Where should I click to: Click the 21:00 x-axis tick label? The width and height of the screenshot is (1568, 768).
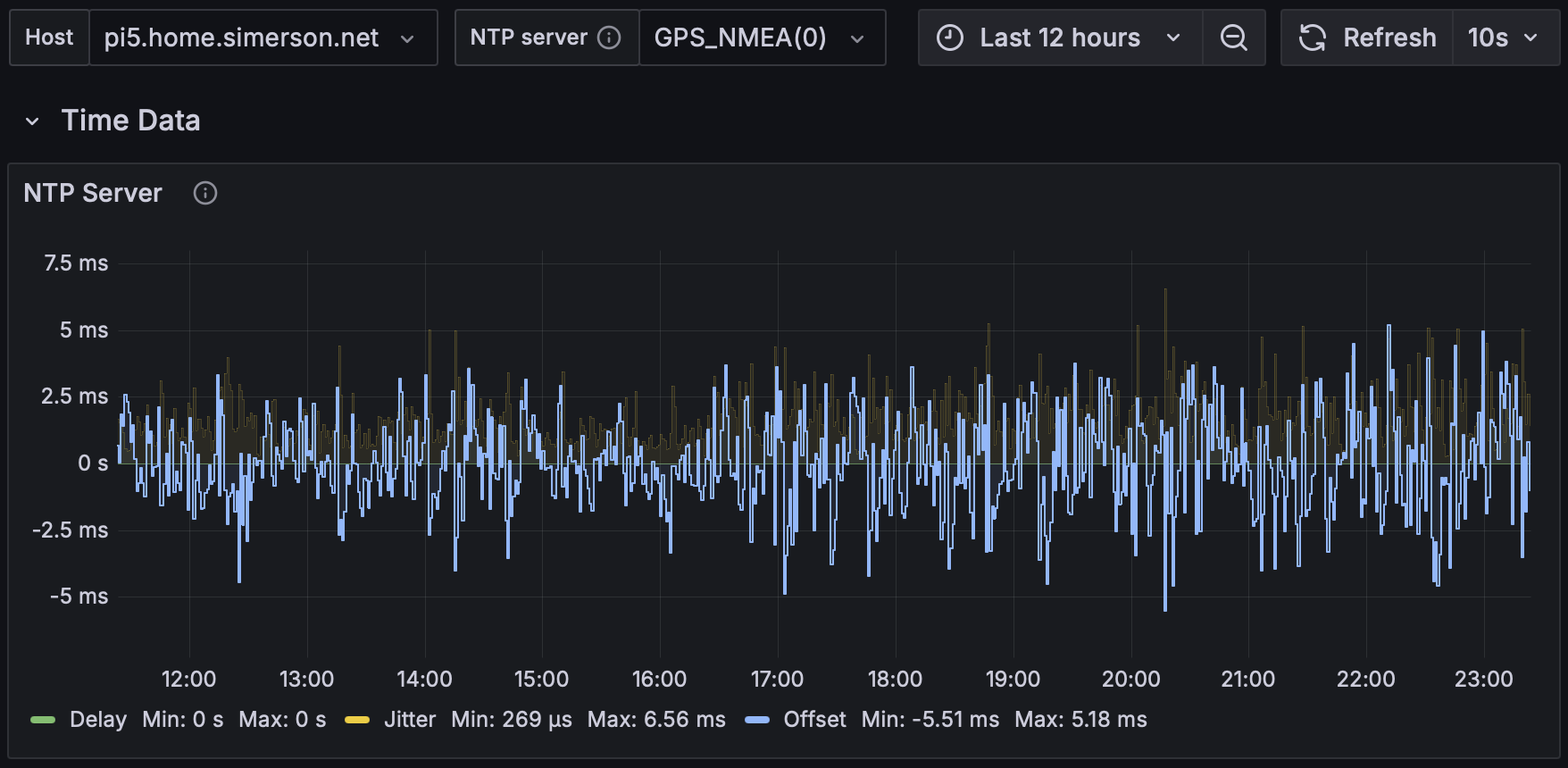(1247, 680)
